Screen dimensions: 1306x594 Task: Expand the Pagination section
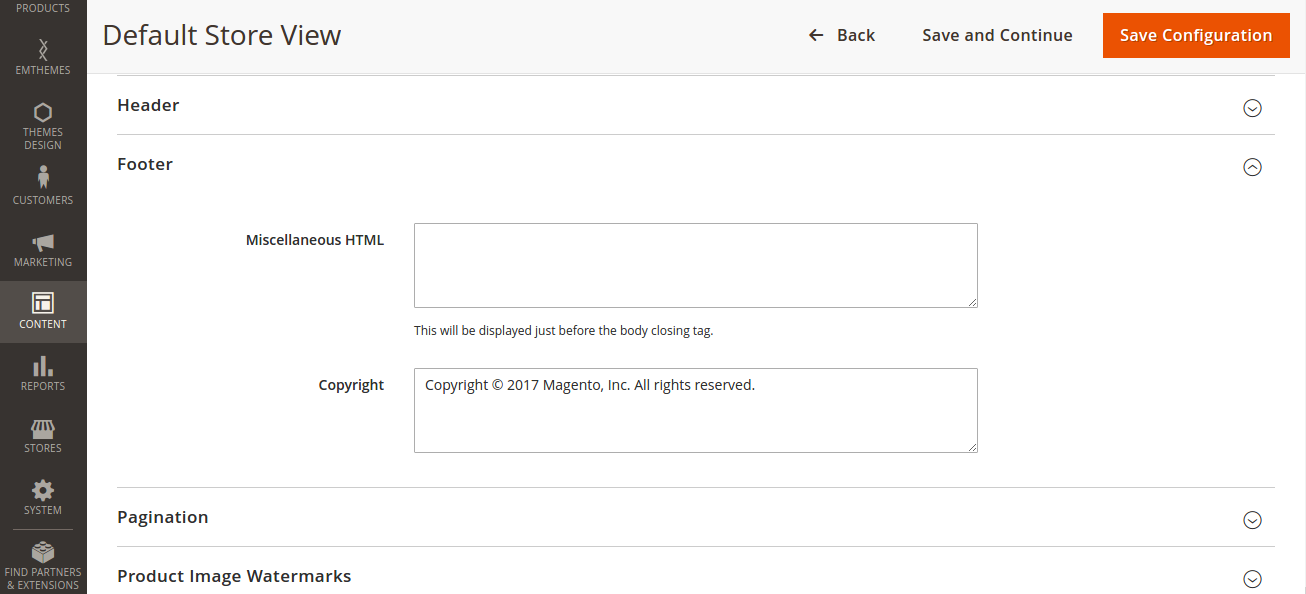(x=1252, y=520)
